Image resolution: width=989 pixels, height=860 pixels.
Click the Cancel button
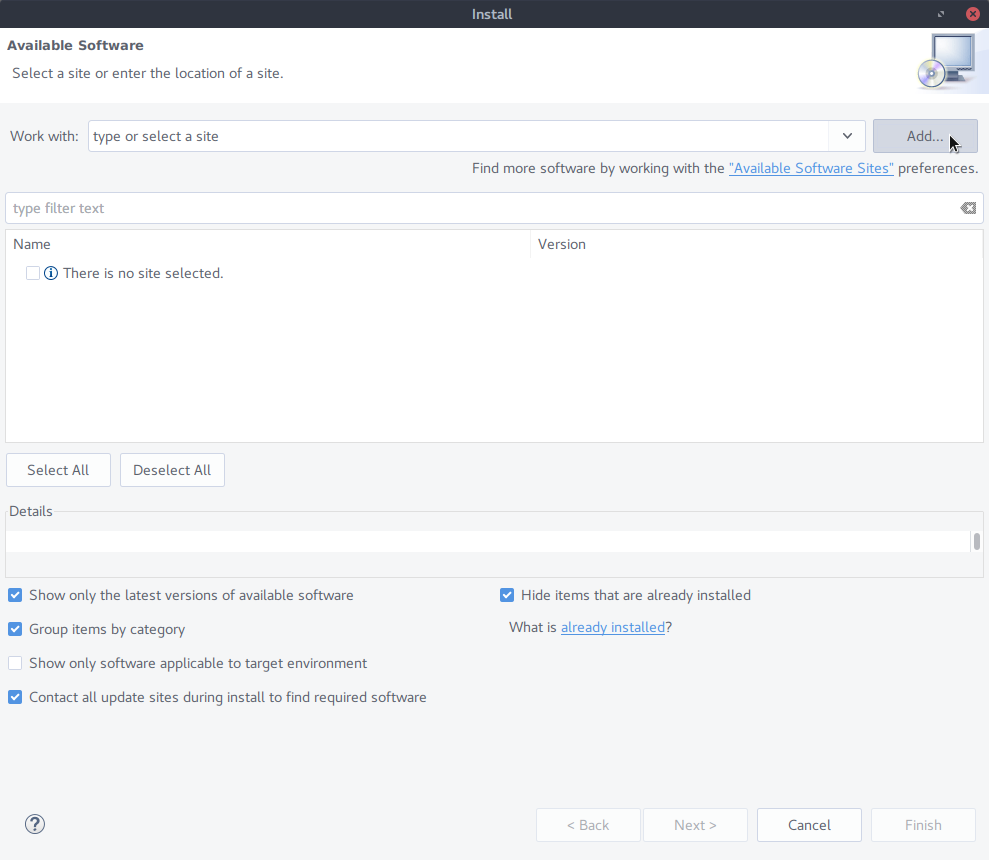(809, 825)
